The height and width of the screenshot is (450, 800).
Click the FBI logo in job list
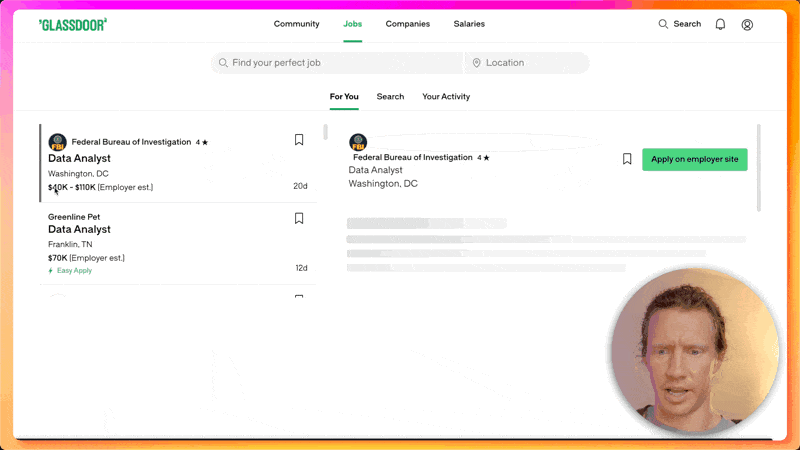[57, 142]
